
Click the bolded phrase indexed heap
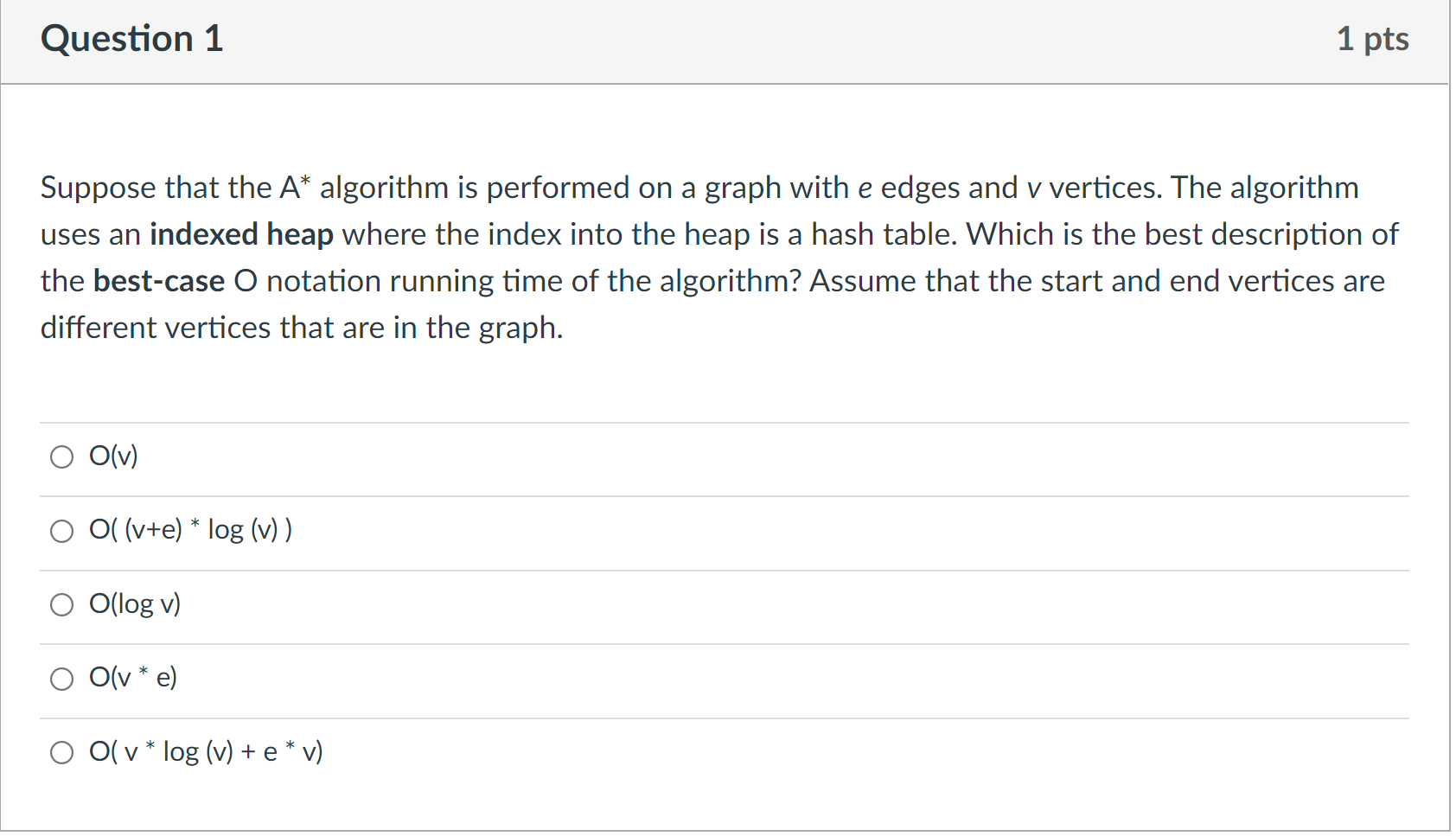click(240, 233)
